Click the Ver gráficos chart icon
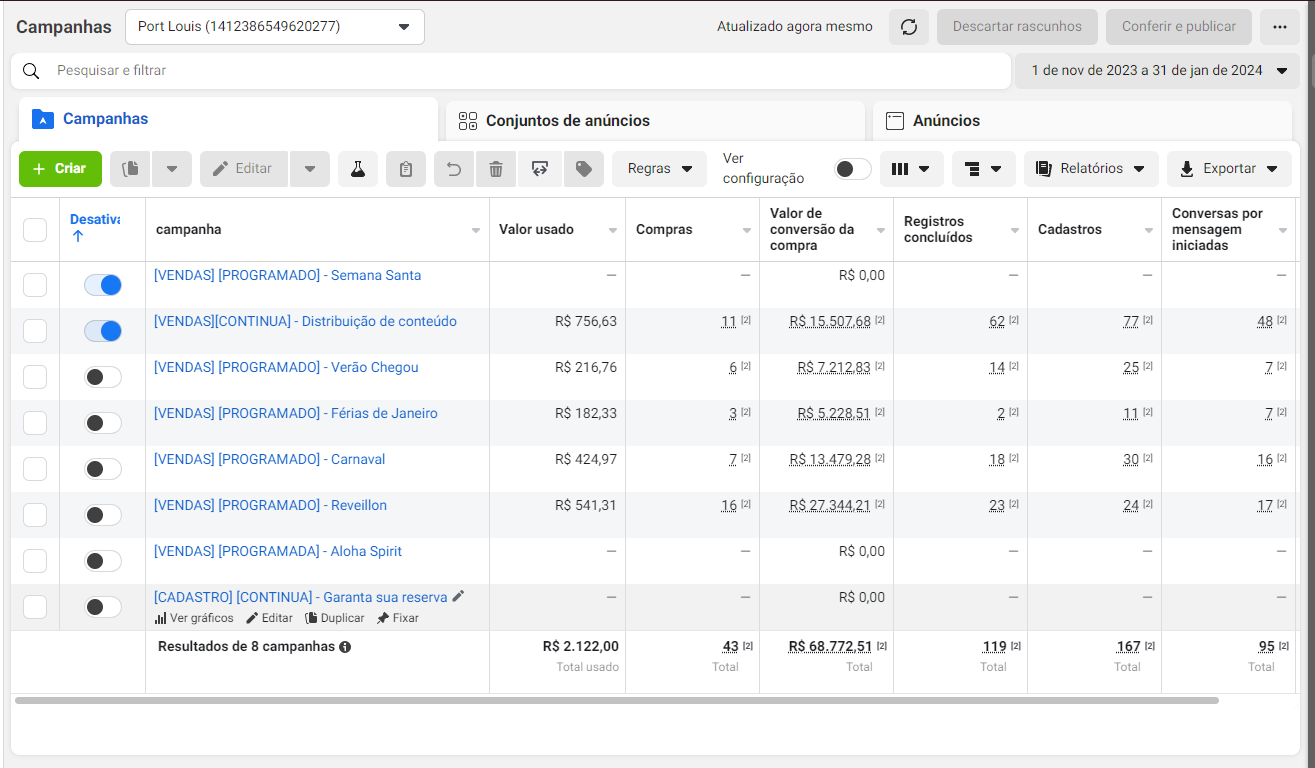This screenshot has width=1315, height=768. pos(160,618)
